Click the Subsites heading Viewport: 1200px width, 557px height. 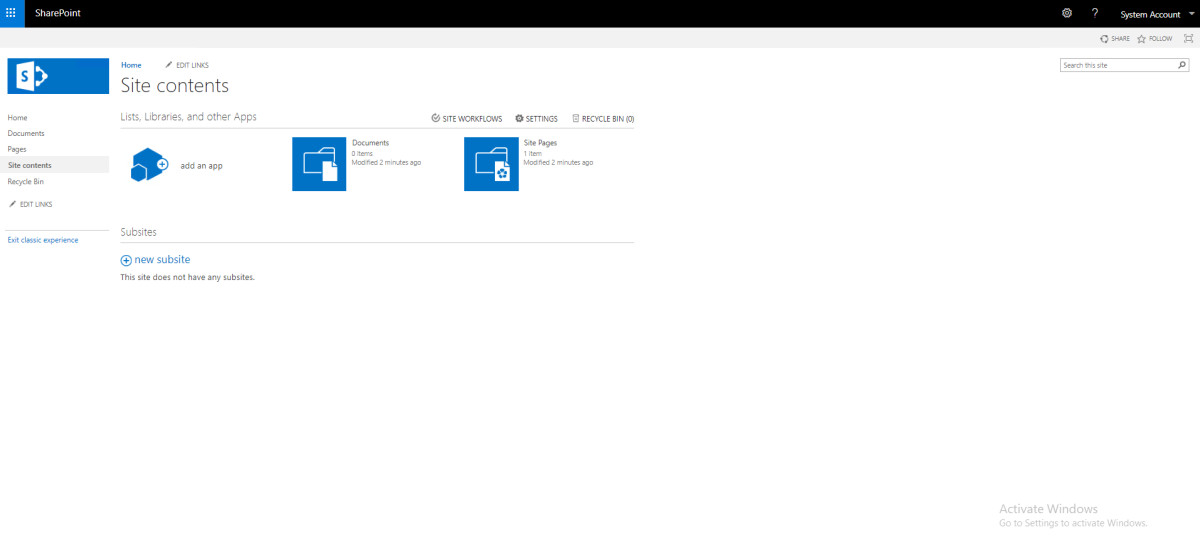tap(139, 232)
